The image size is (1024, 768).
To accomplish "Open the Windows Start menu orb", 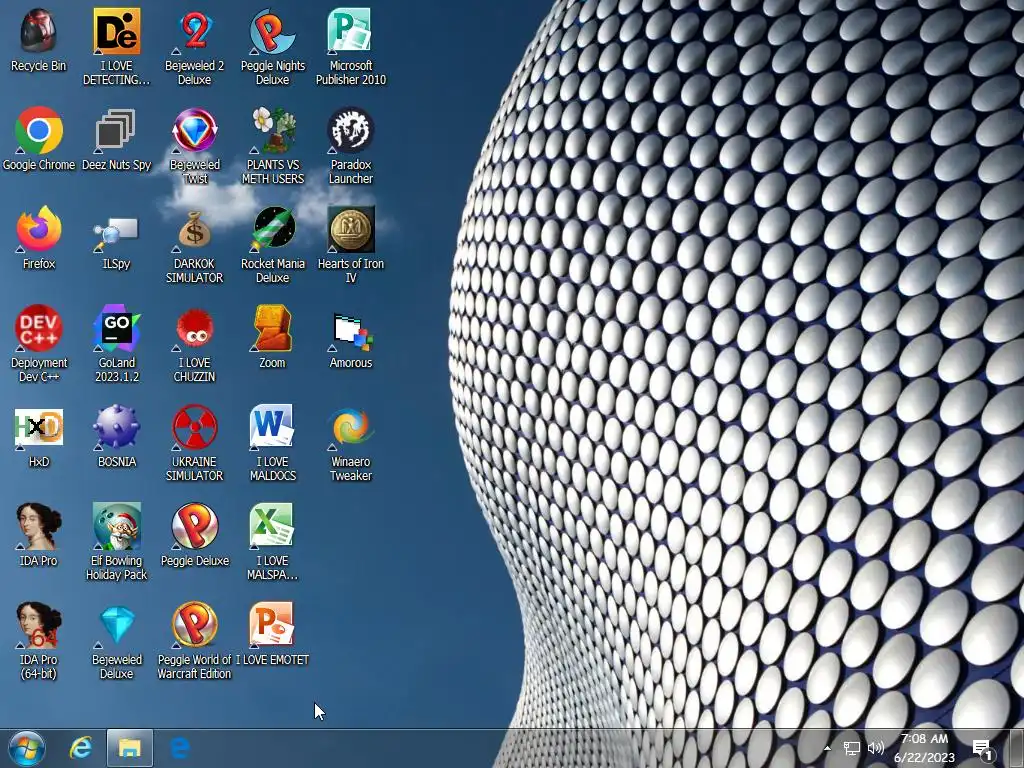I will click(26, 748).
